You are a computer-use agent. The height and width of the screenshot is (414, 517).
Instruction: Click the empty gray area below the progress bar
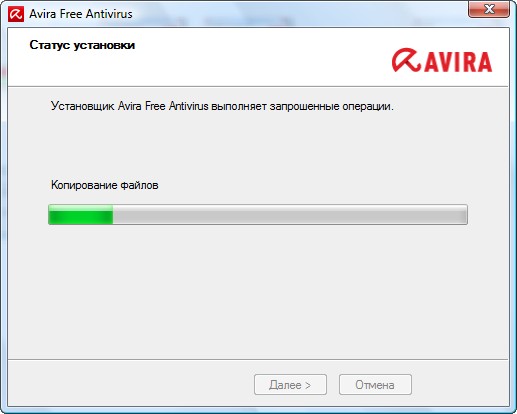258,292
